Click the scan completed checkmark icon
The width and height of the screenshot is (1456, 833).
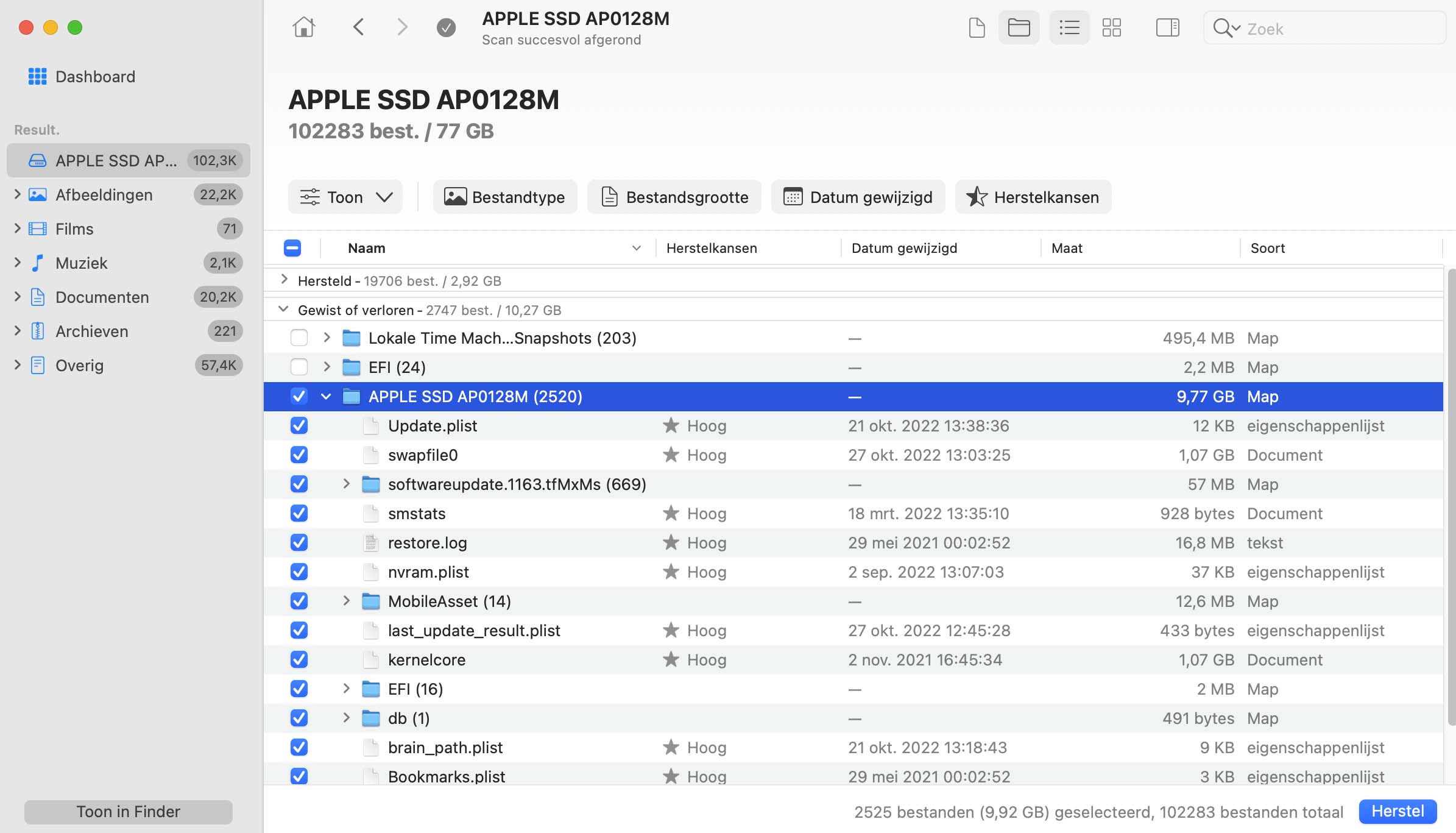[446, 27]
